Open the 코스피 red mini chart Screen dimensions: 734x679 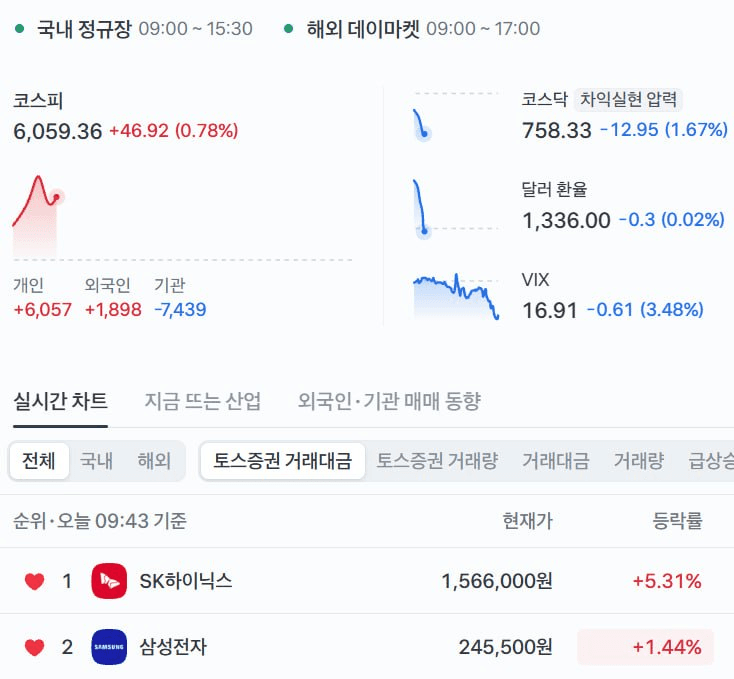[x=38, y=216]
